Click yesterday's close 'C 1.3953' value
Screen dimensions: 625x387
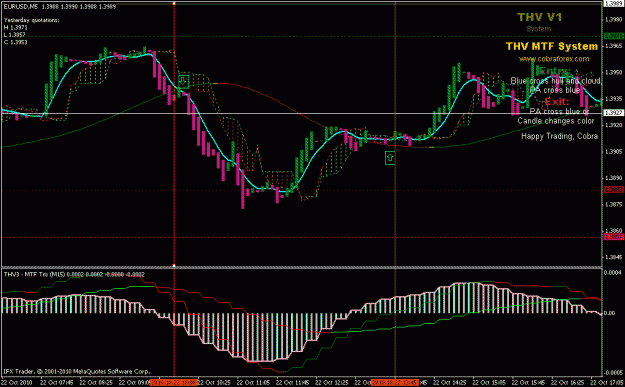[16, 42]
